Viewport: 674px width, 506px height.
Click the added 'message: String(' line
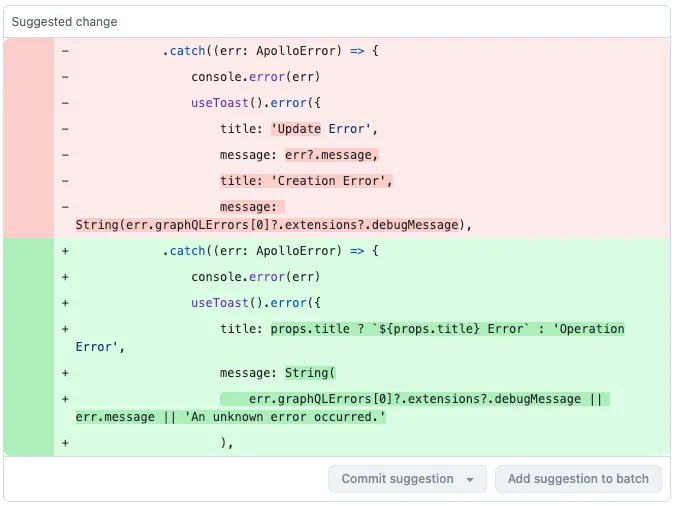pyautogui.click(x=279, y=373)
